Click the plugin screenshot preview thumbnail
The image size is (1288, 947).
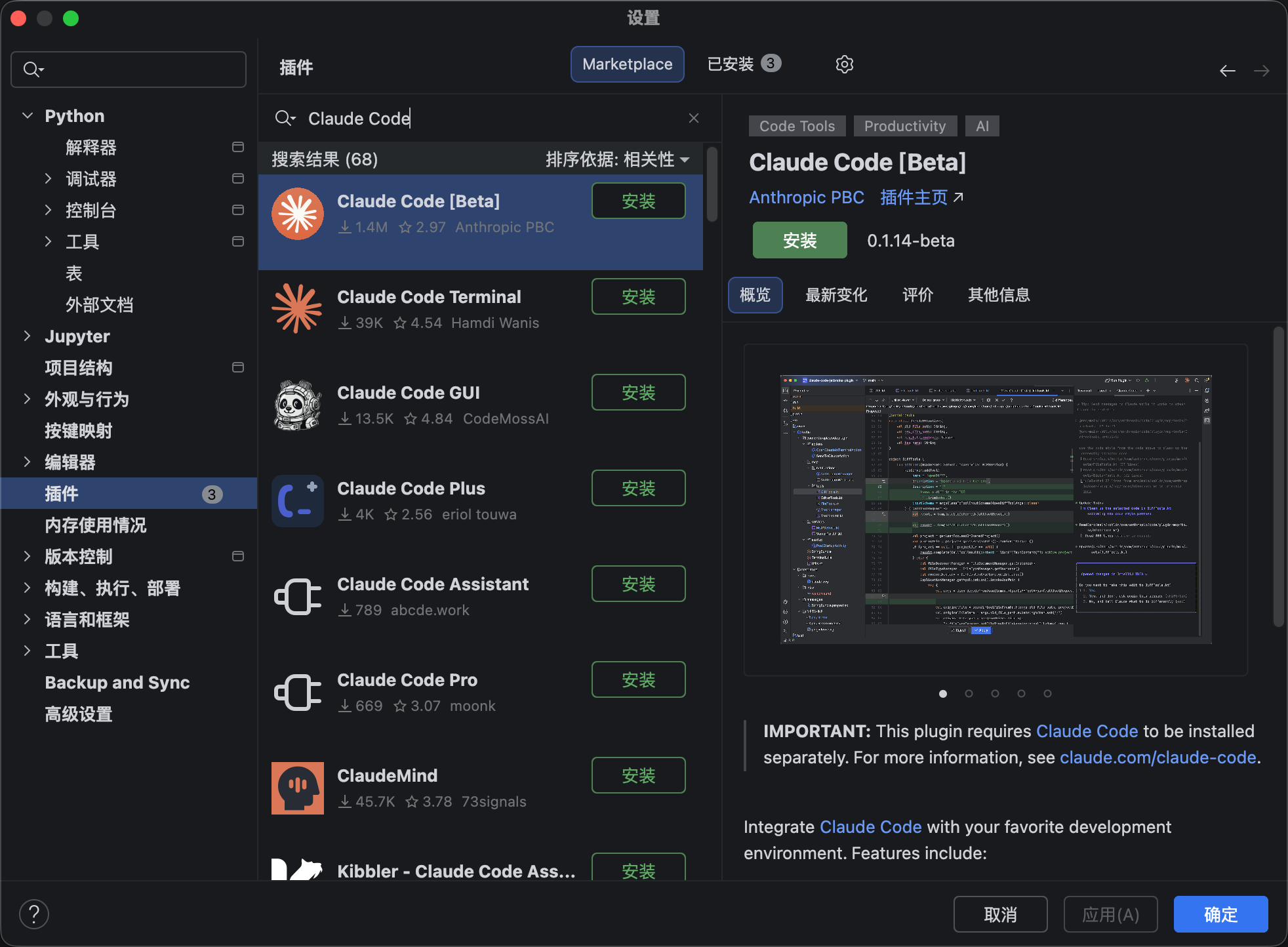[996, 510]
